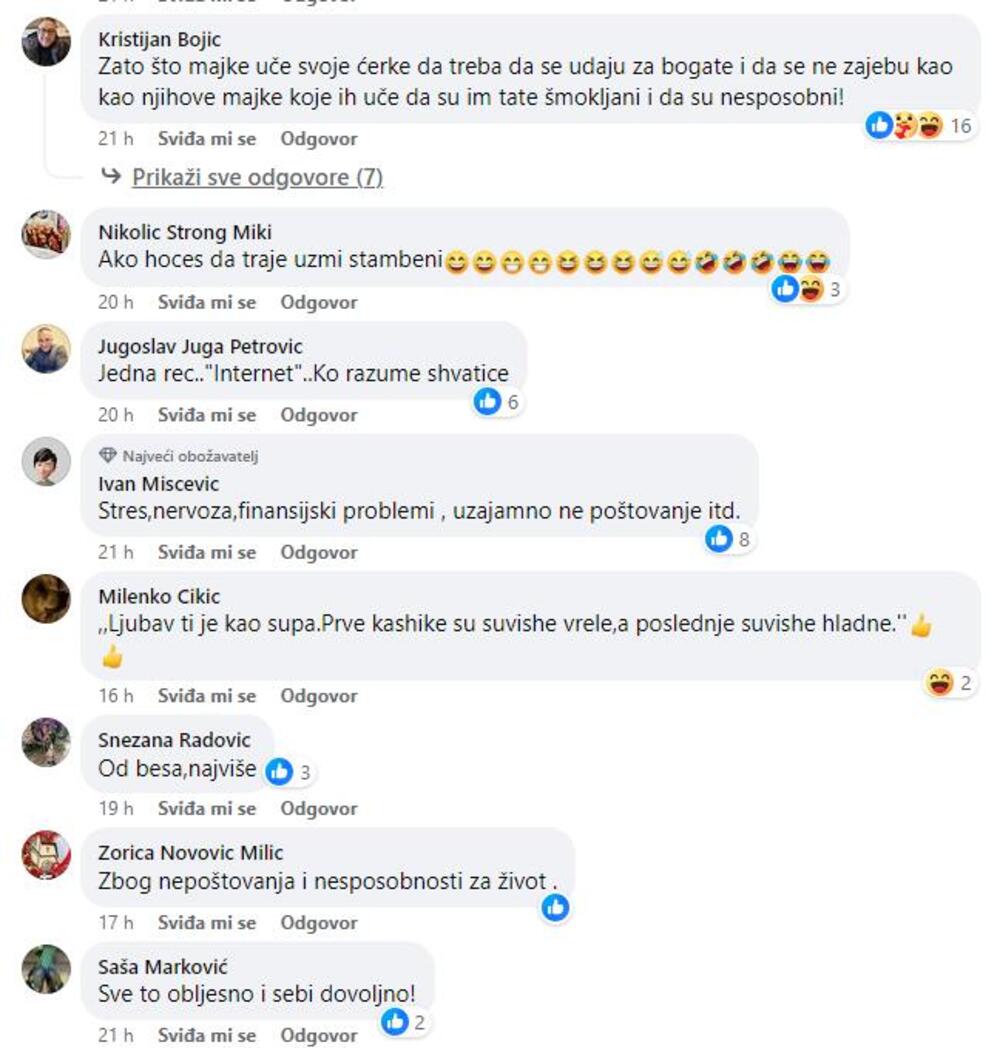This screenshot has width=1000, height=1048.
Task: Open Zorica Novovic Milic's profile name
Action: pyautogui.click(x=191, y=853)
